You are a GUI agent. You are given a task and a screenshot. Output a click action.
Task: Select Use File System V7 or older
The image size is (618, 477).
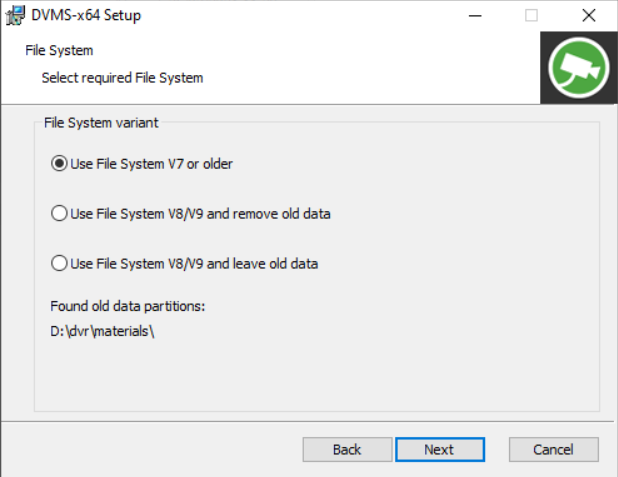pos(58,164)
